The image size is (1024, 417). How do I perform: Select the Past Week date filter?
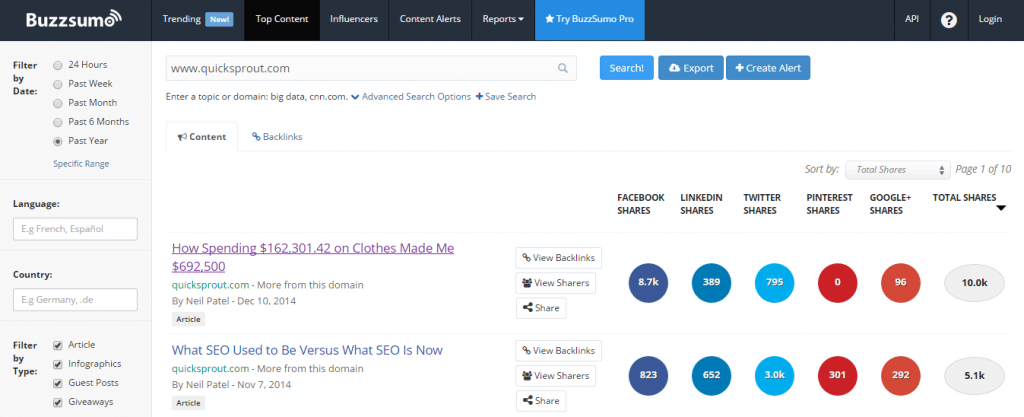[58, 84]
